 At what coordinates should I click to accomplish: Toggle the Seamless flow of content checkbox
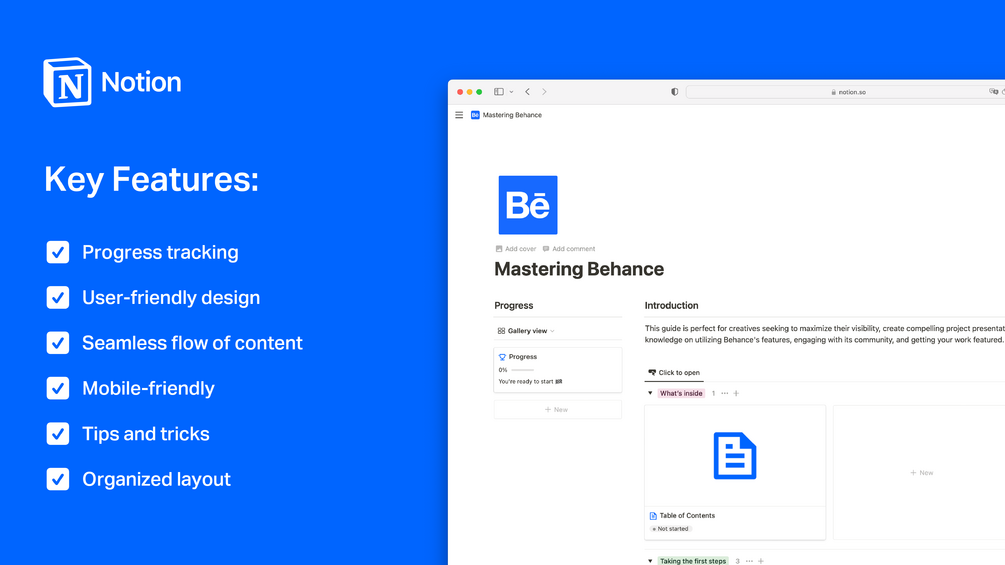(x=58, y=343)
